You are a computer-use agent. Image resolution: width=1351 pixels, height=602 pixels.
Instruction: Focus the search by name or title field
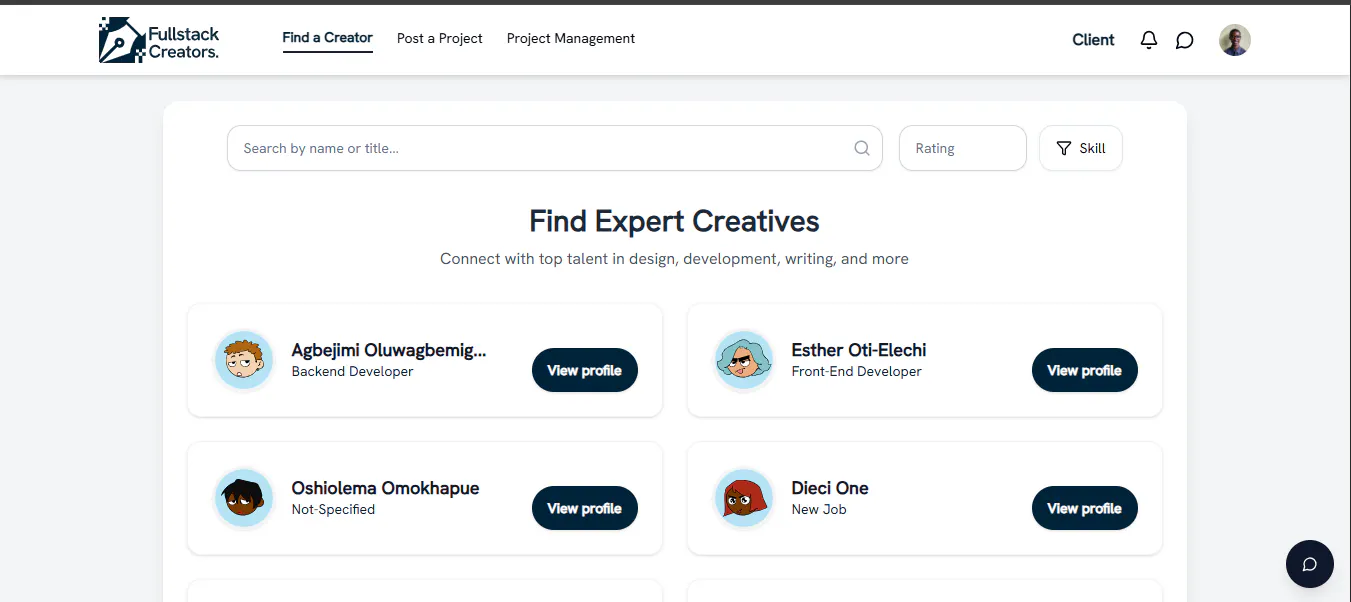coord(555,148)
